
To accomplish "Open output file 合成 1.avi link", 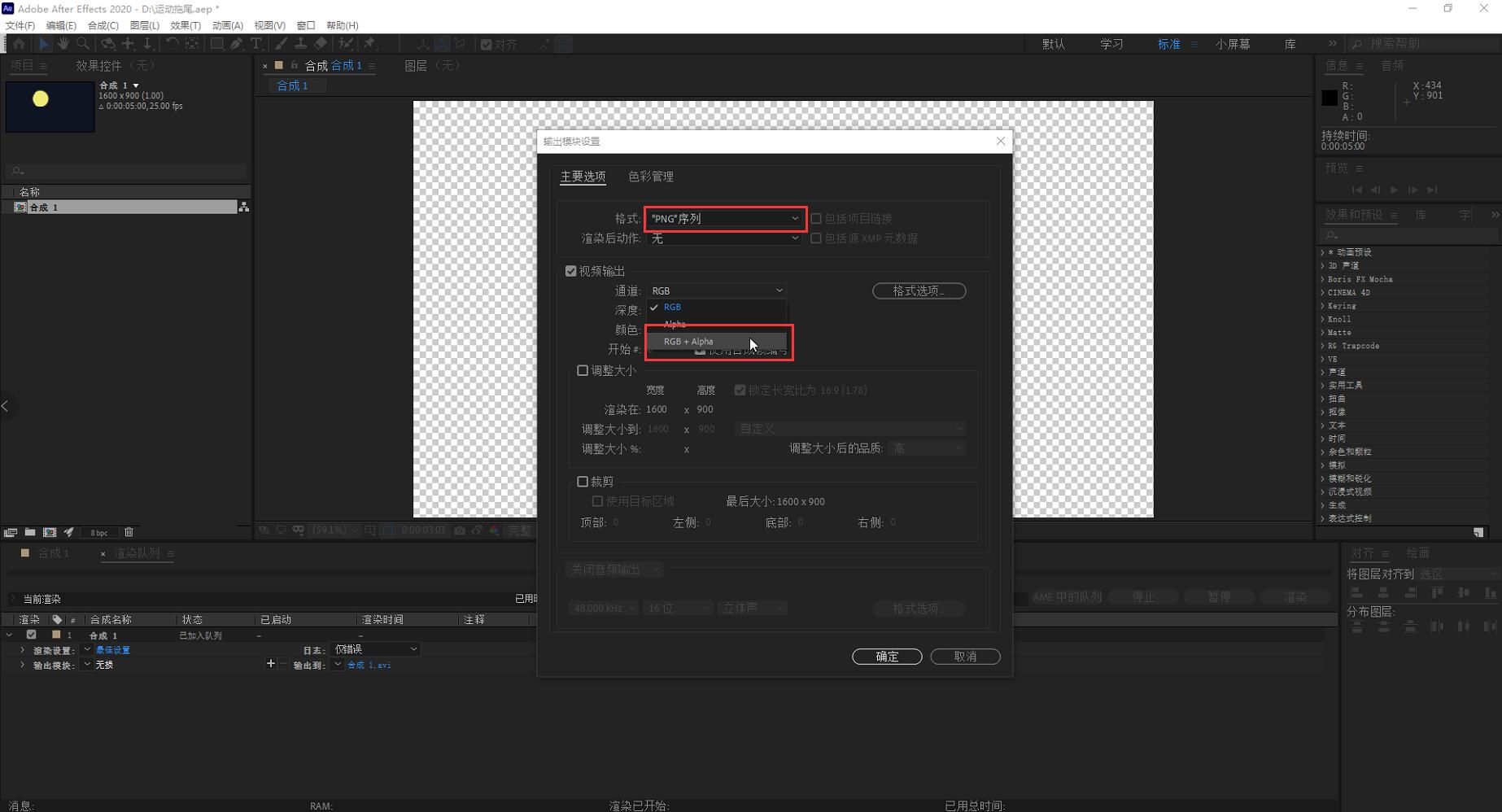I will coord(369,665).
